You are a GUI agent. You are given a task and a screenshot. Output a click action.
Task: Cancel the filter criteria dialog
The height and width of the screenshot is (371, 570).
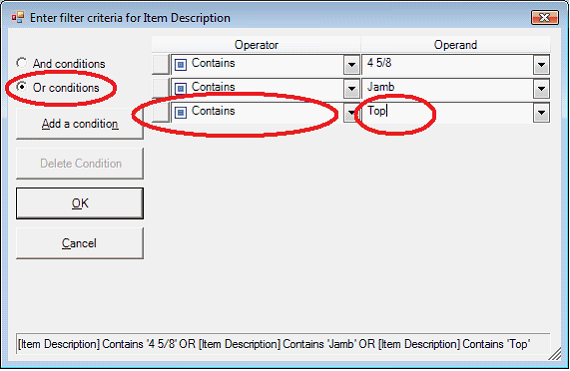(x=80, y=243)
